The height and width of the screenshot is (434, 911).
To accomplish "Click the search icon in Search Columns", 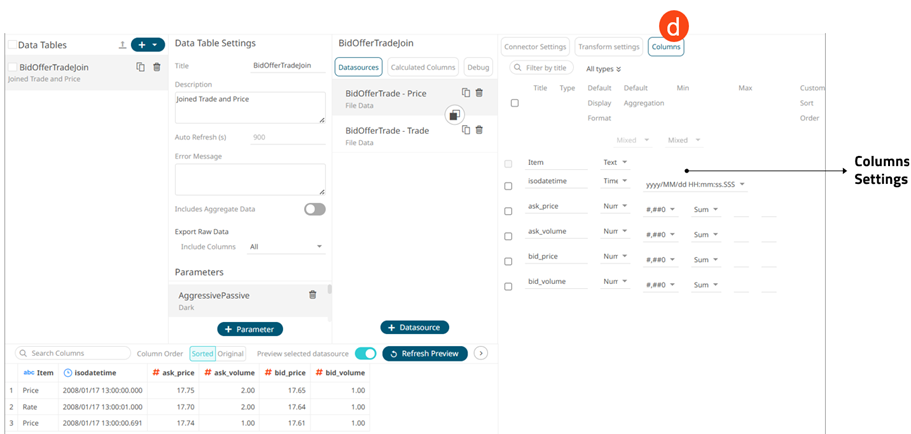I will [24, 353].
